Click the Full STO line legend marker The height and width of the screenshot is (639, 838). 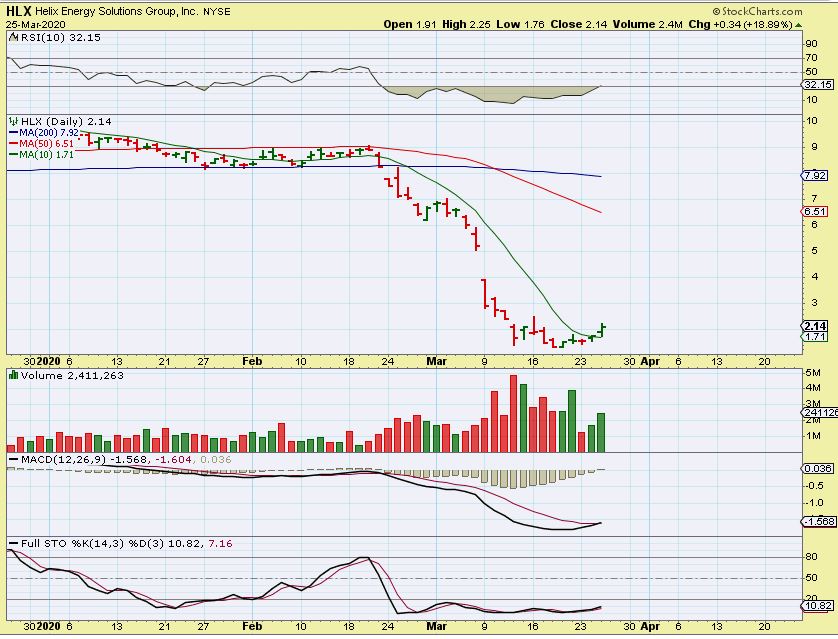[13, 544]
